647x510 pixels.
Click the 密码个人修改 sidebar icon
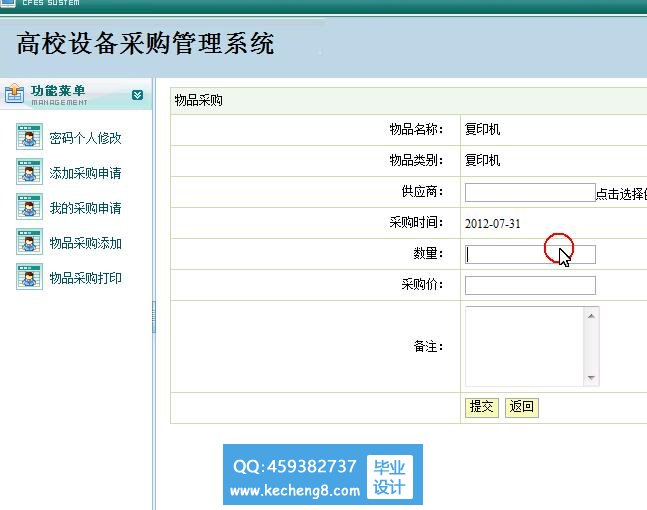click(x=29, y=137)
